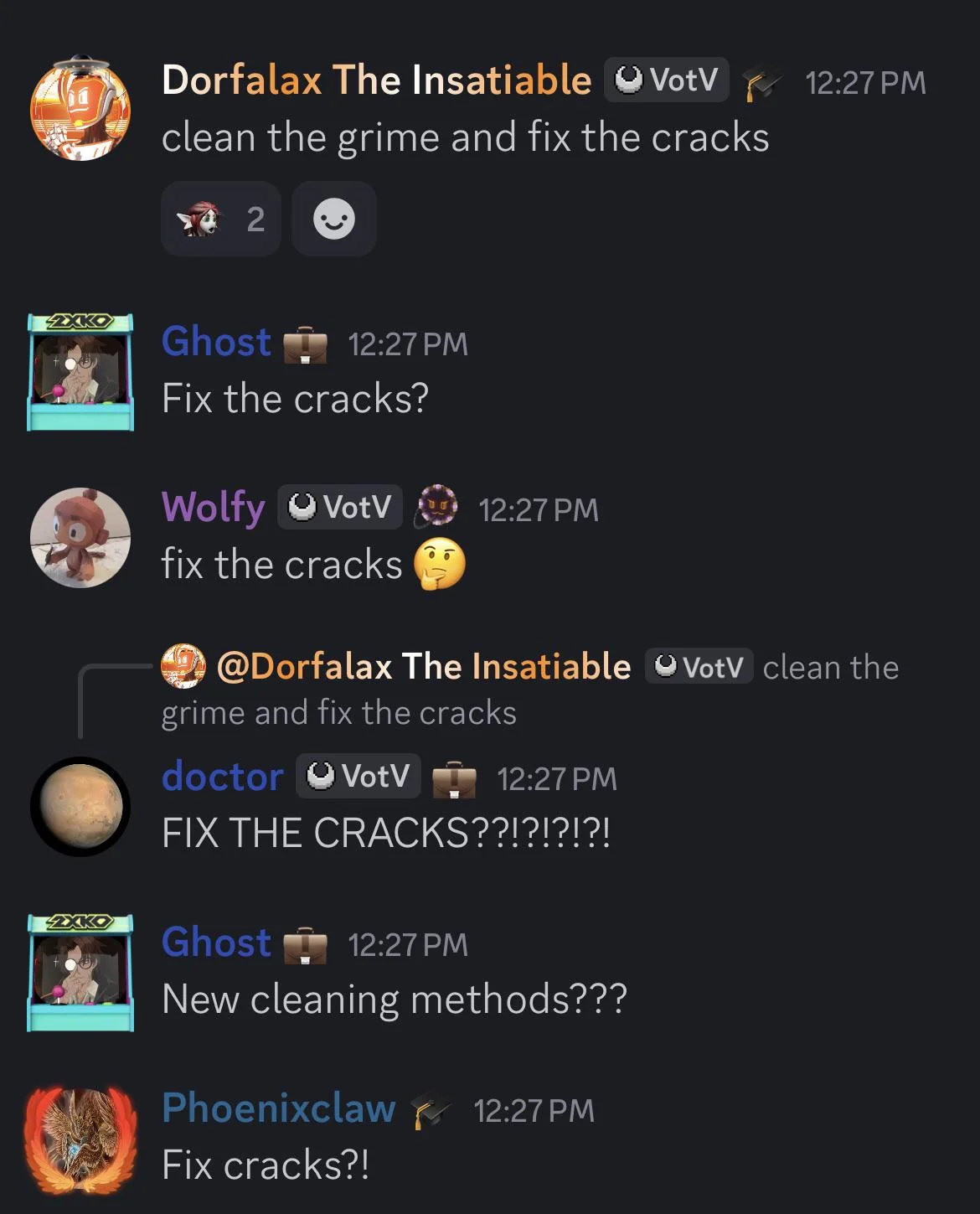980x1214 pixels.
Task: Click the Phoenixclaw username
Action: tap(279, 1108)
